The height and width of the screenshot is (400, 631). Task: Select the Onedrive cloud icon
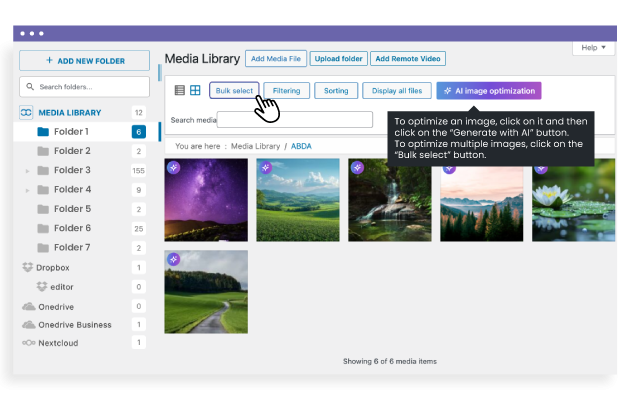pyautogui.click(x=29, y=306)
